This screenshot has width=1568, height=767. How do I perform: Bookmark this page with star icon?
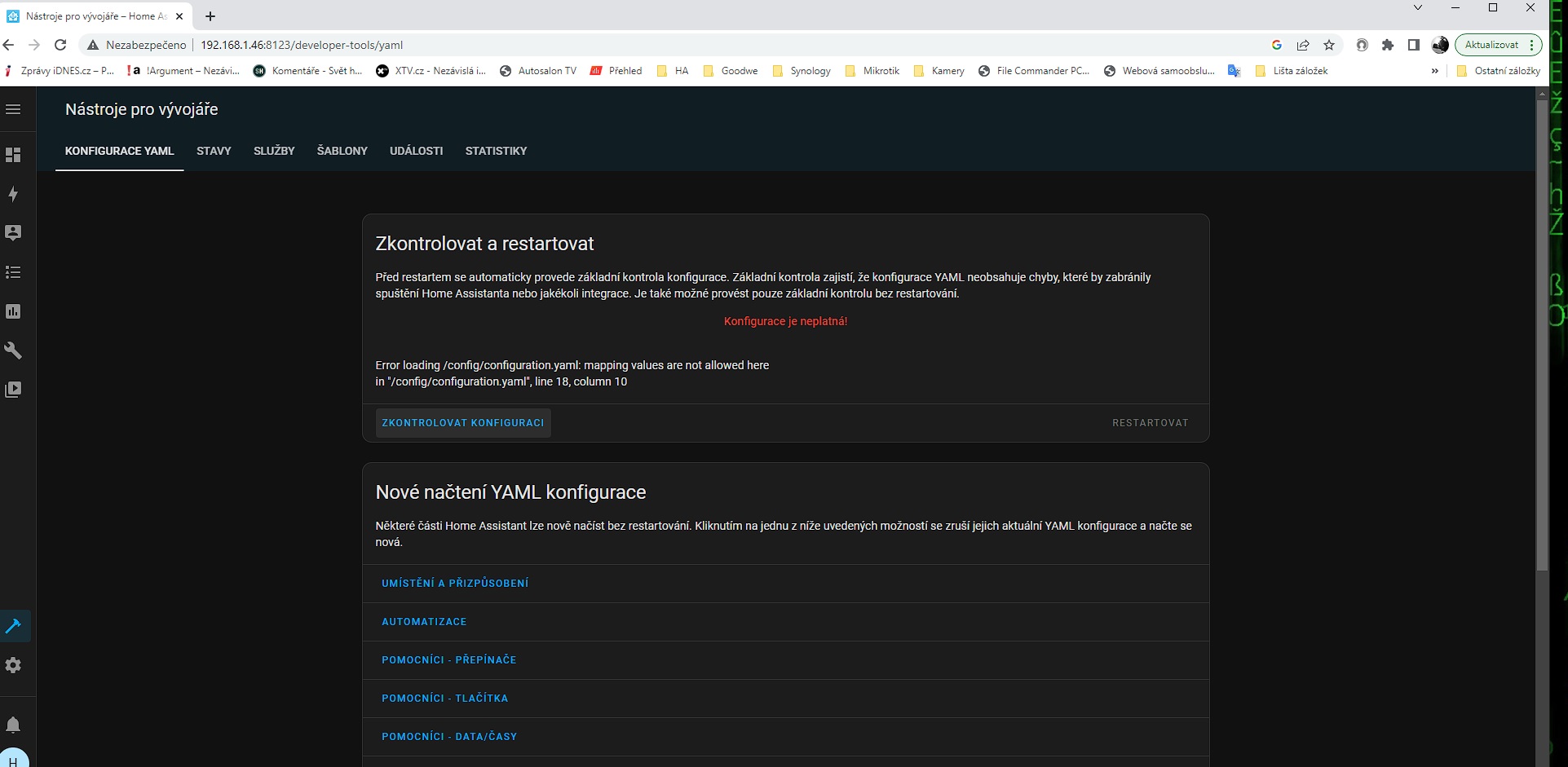tap(1329, 45)
